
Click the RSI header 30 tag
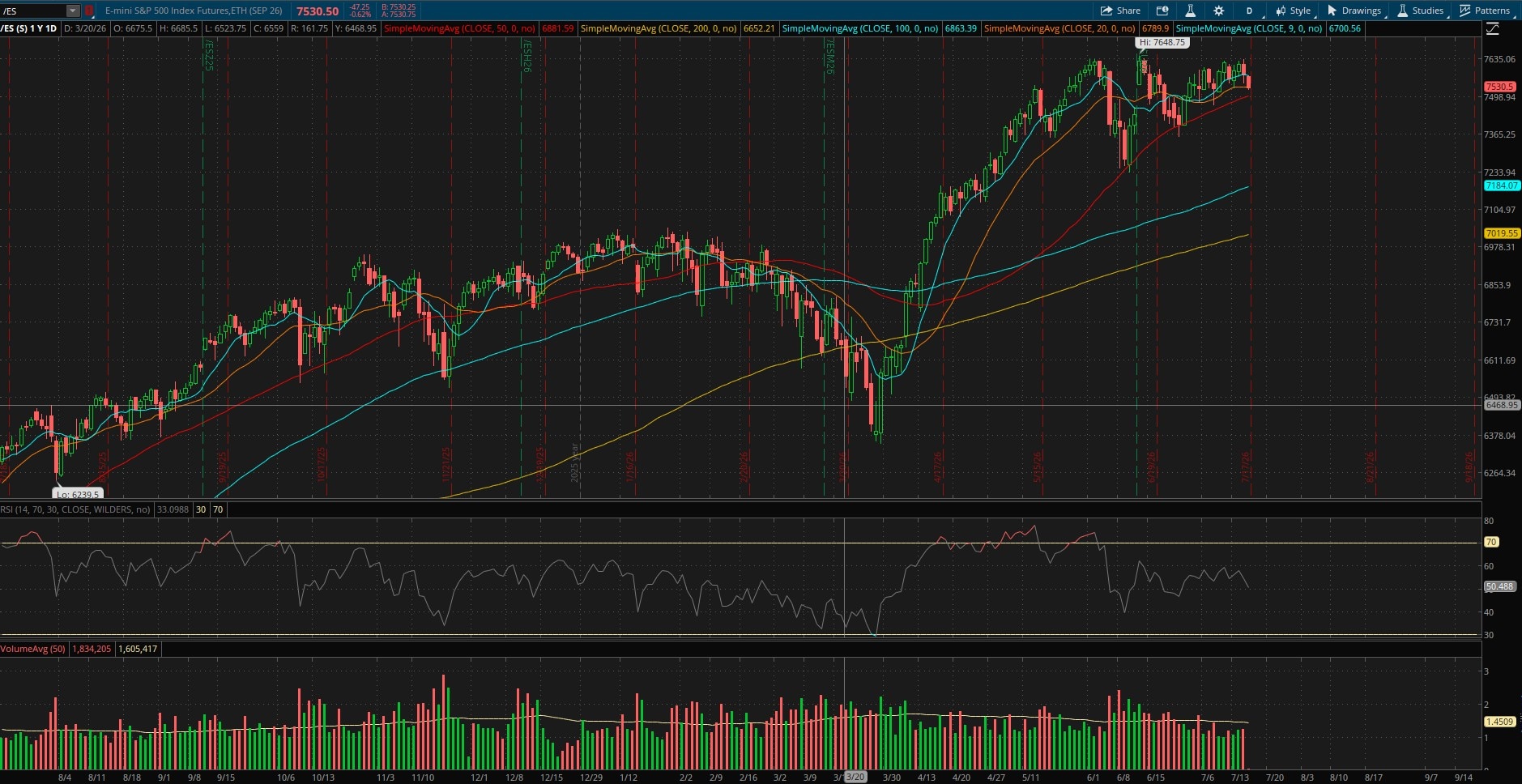201,509
